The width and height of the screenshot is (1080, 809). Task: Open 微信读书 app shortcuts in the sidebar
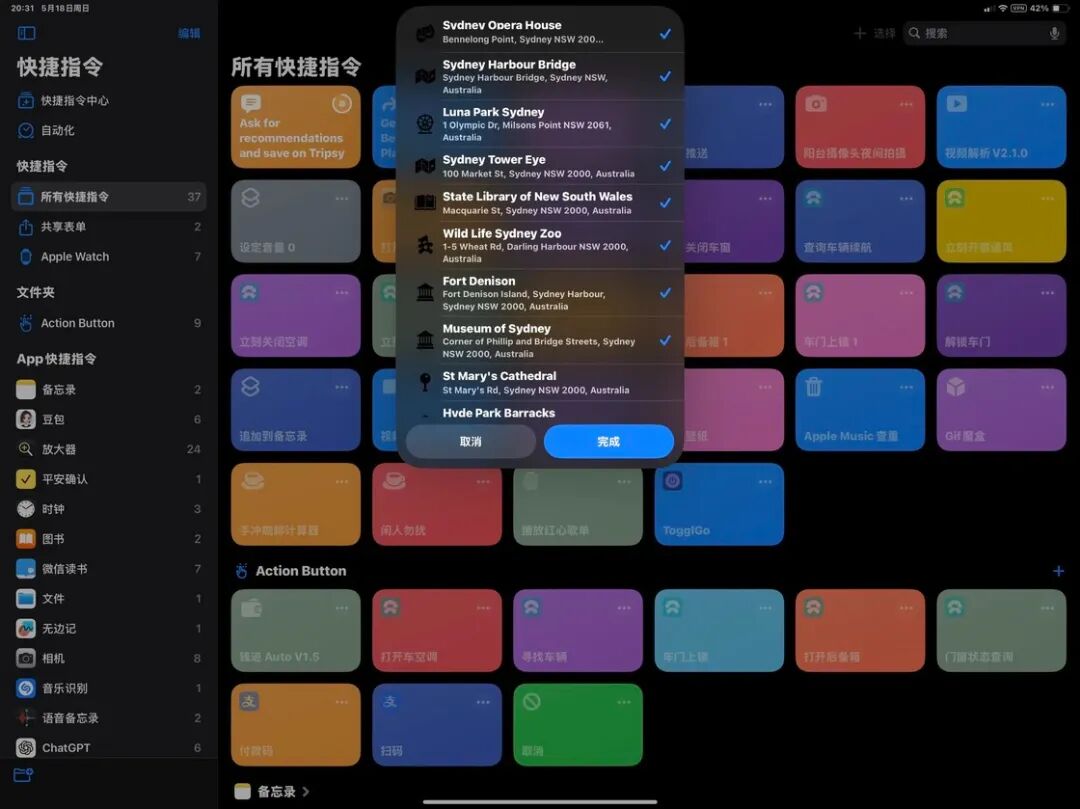click(x=109, y=569)
